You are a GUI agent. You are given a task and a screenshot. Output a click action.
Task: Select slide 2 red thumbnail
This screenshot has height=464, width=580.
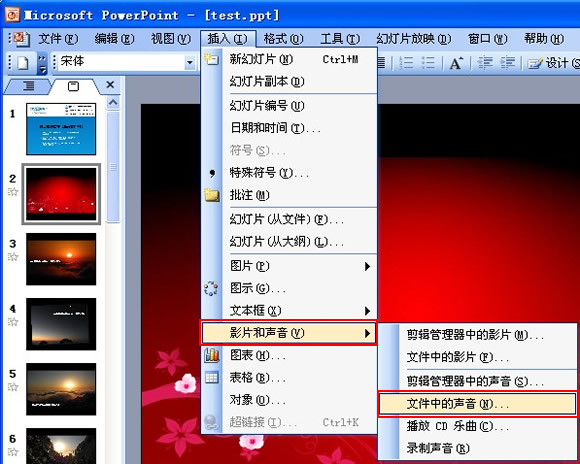pos(61,194)
